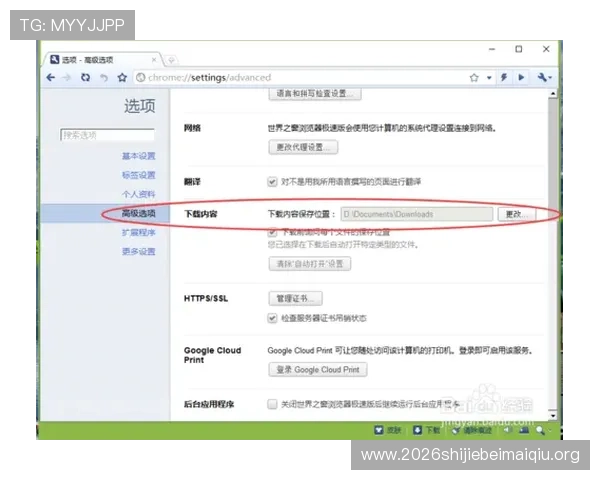600x480 pixels.
Task: Click the 翻译 section heading
Action: [x=192, y=182]
